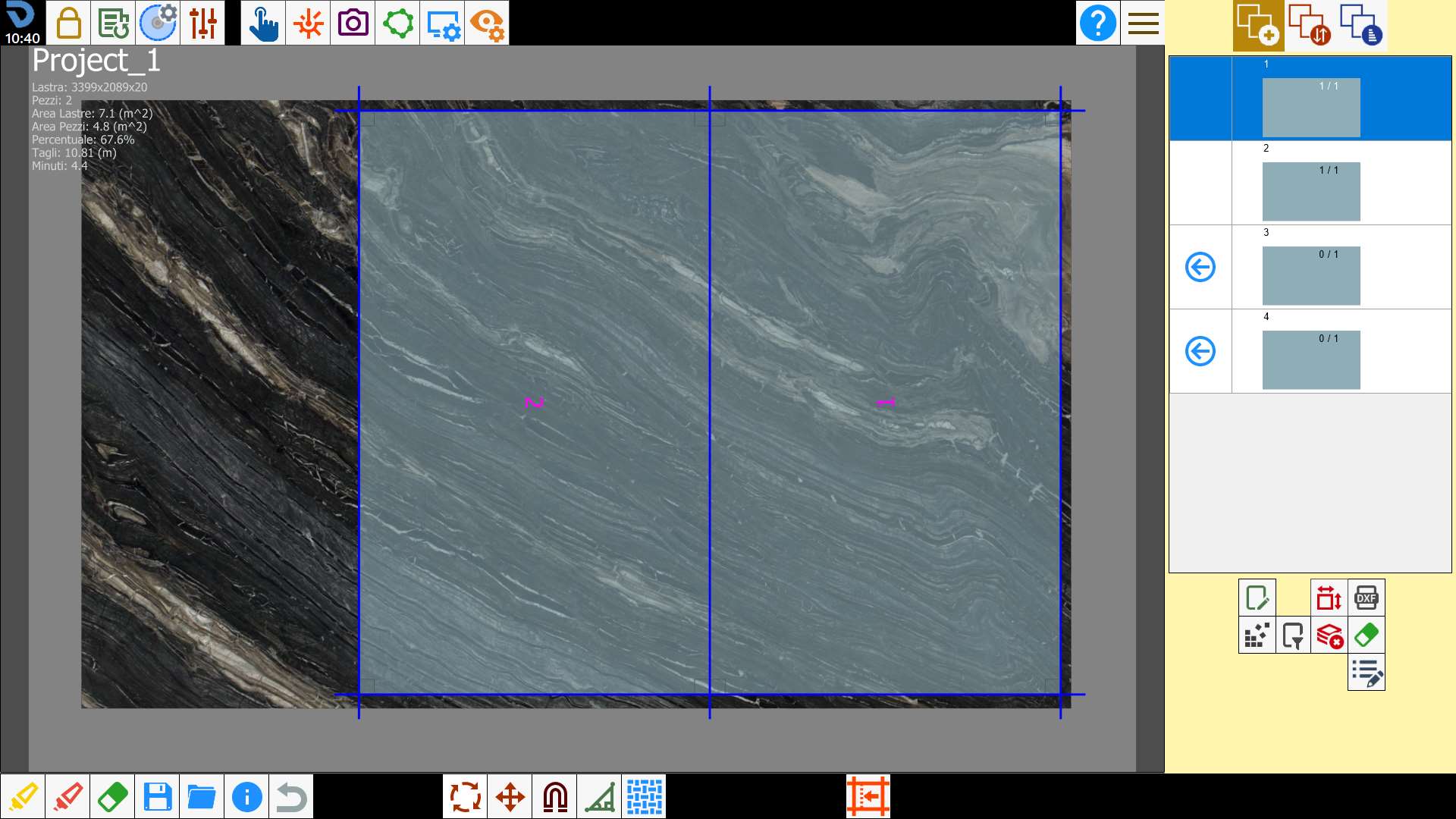Viewport: 1456px width, 819px height.
Task: Select the green eraser in bottom toolbar
Action: pos(112,796)
